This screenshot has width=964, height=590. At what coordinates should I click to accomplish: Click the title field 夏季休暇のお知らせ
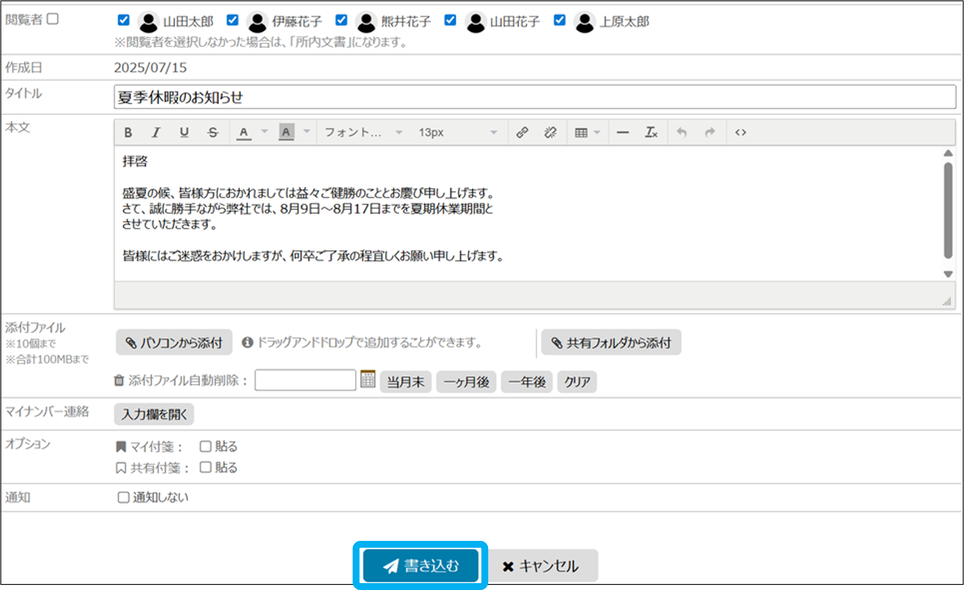coord(535,97)
